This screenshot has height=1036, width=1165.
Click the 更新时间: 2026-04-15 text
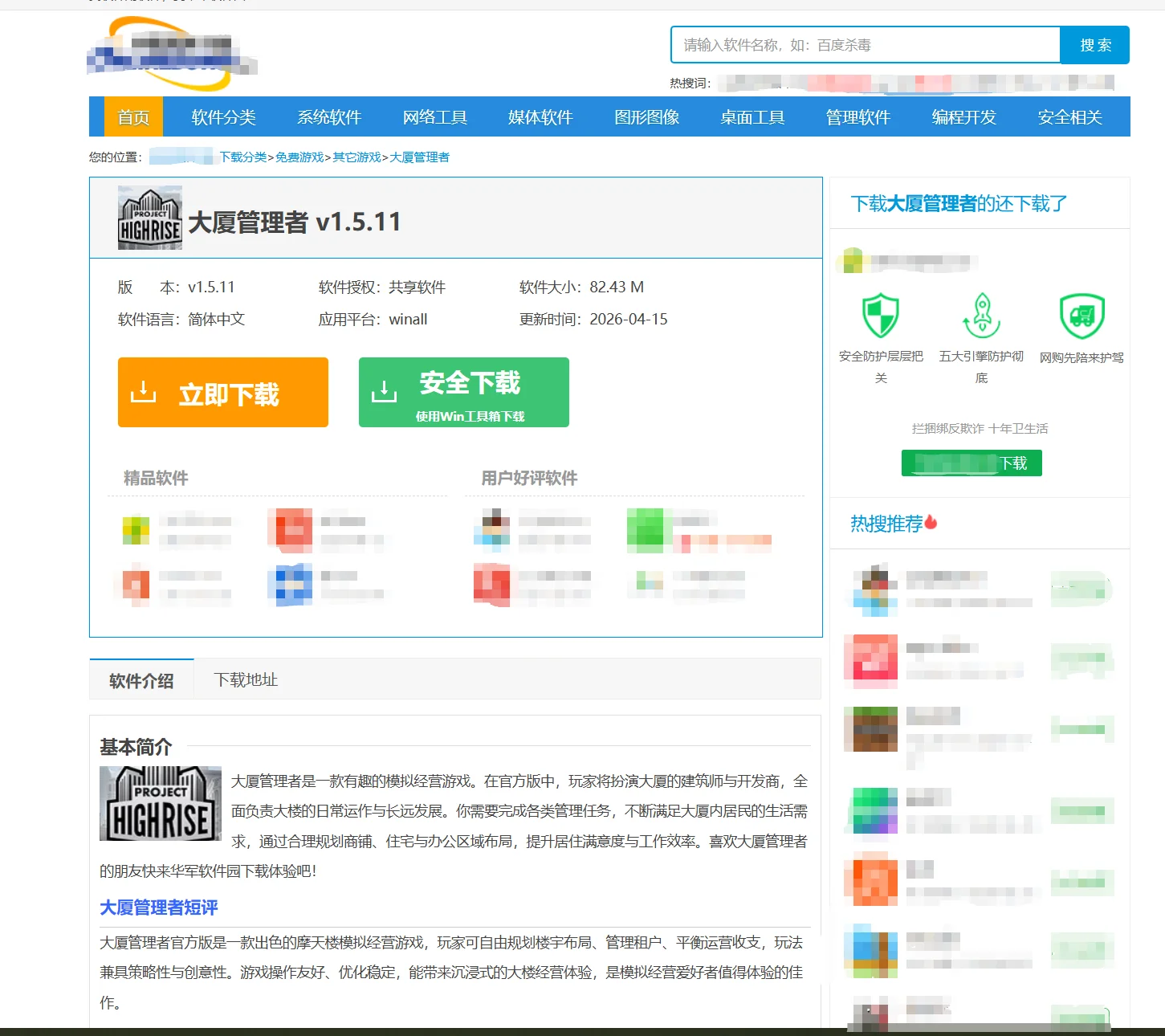(x=593, y=319)
